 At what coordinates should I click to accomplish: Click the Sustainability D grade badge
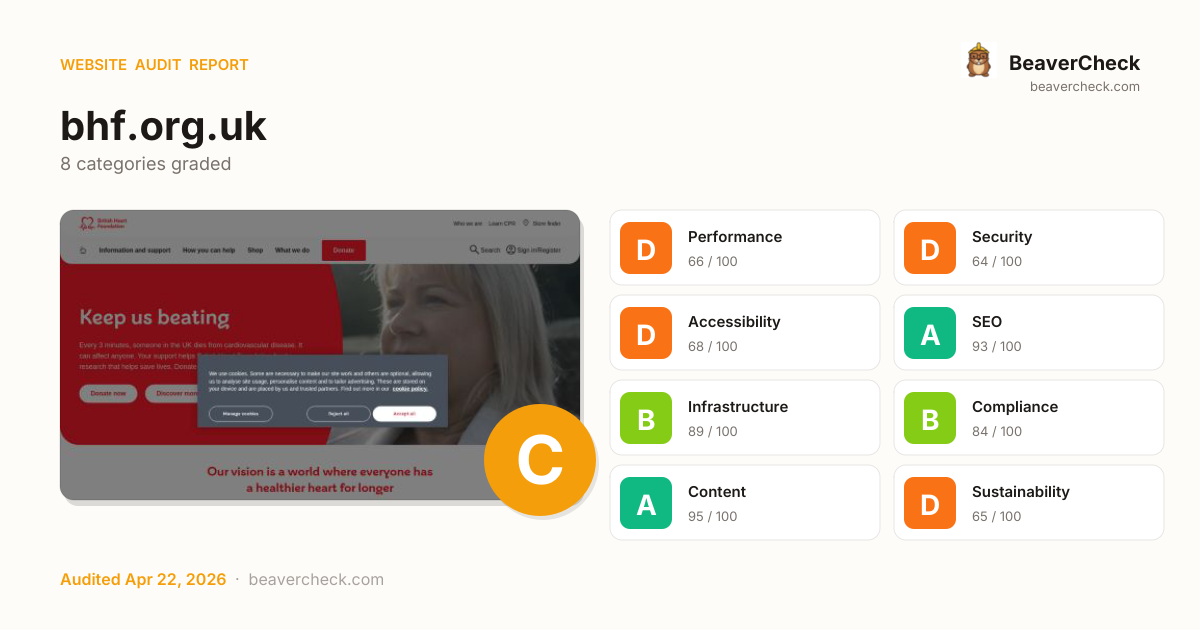tap(930, 503)
